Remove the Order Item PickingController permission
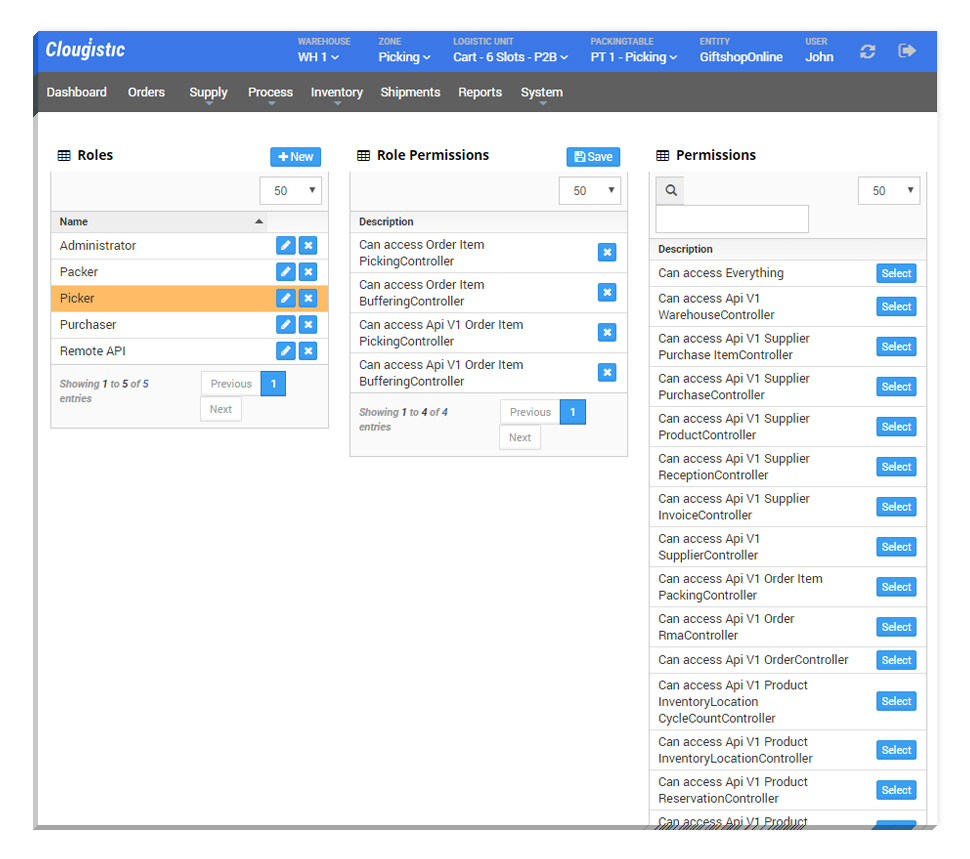This screenshot has width=970, height=859. pos(607,252)
